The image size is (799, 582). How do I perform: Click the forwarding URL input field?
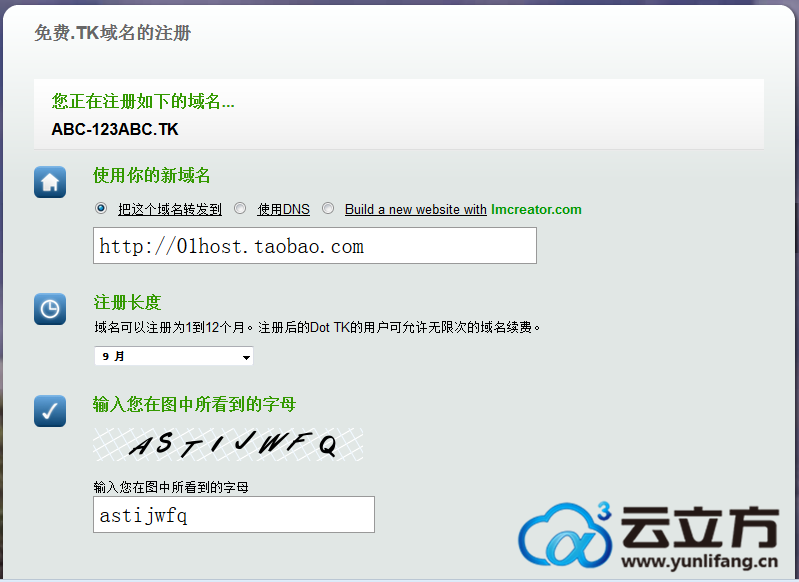[314, 246]
